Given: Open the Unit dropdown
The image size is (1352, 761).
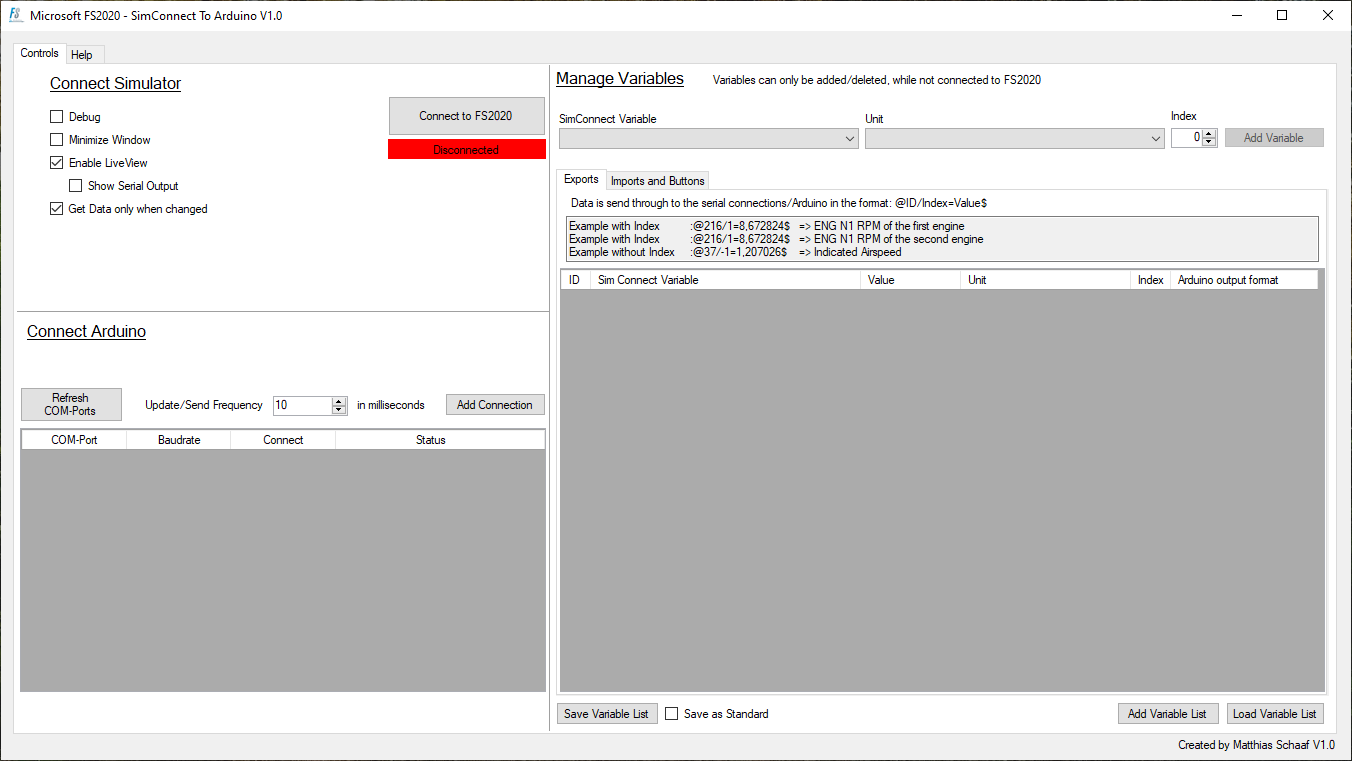Looking at the screenshot, I should pyautogui.click(x=1014, y=139).
